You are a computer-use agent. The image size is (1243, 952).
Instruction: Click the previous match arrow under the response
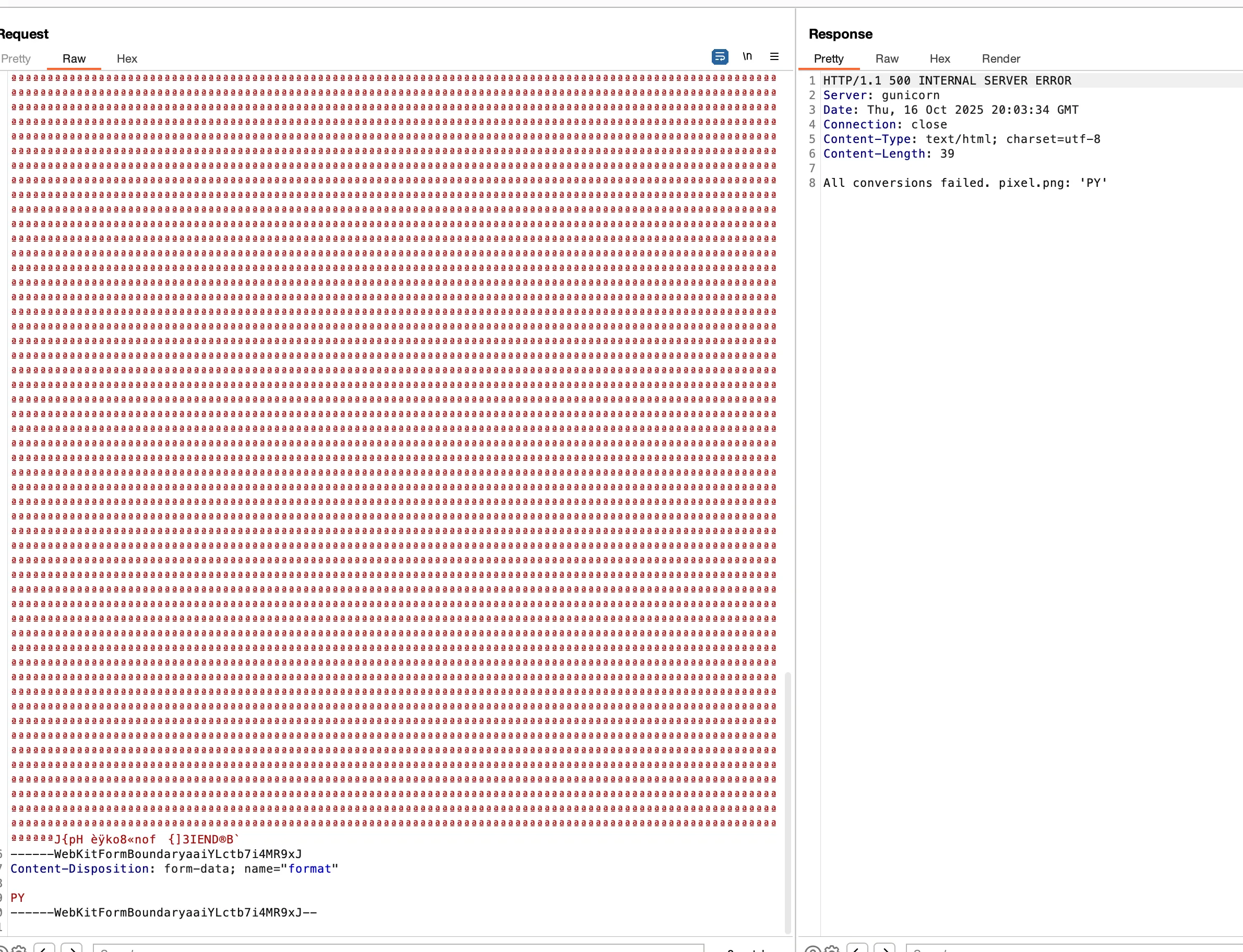pyautogui.click(x=857, y=950)
